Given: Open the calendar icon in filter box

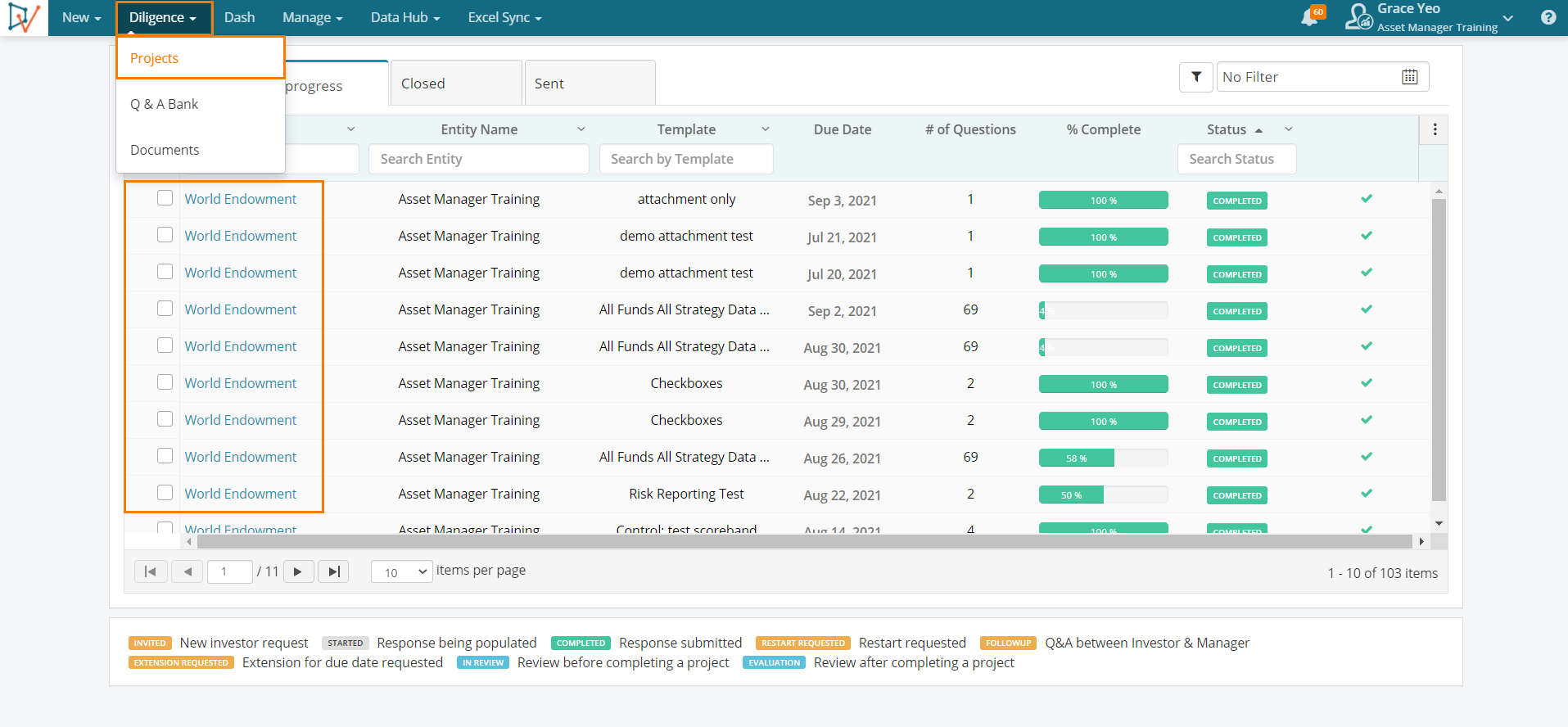Looking at the screenshot, I should [1409, 77].
